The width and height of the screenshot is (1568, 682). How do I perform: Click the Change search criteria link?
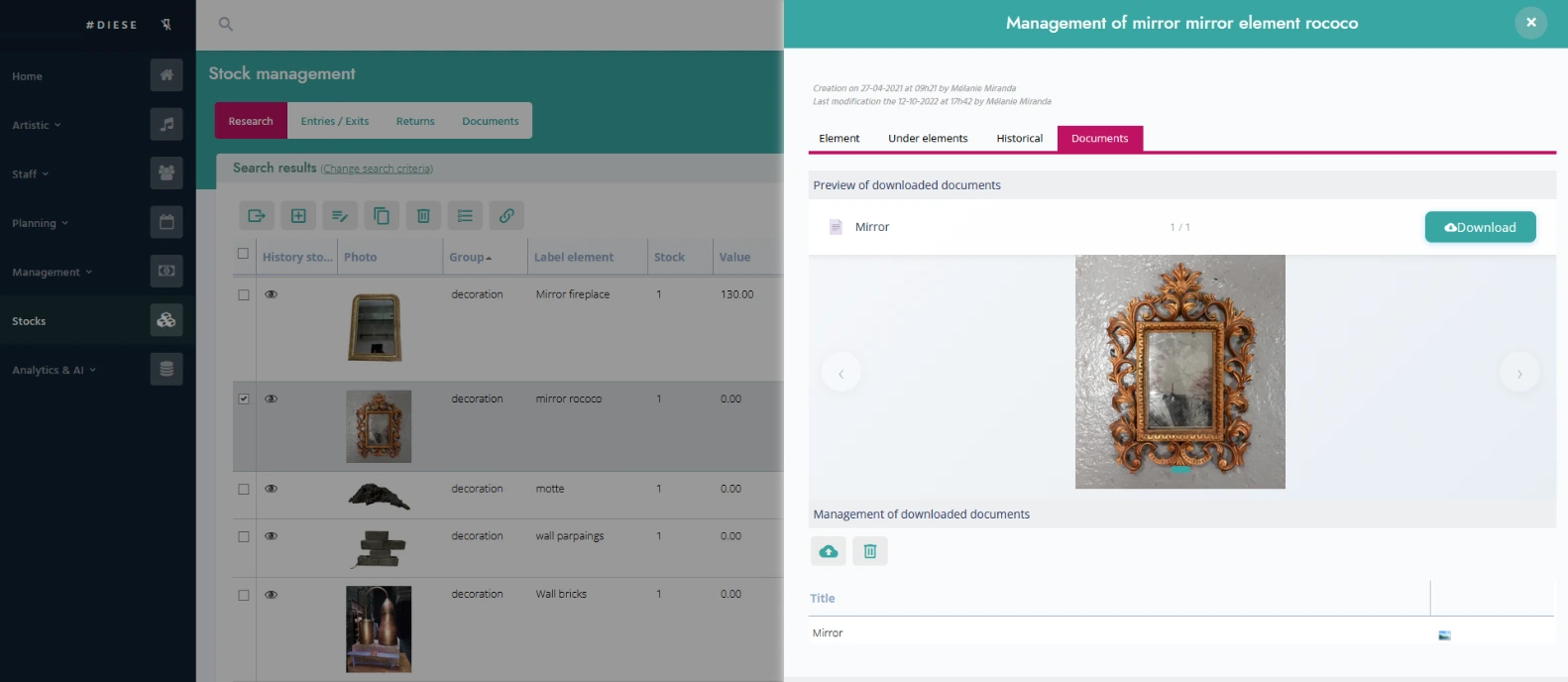pyautogui.click(x=377, y=170)
